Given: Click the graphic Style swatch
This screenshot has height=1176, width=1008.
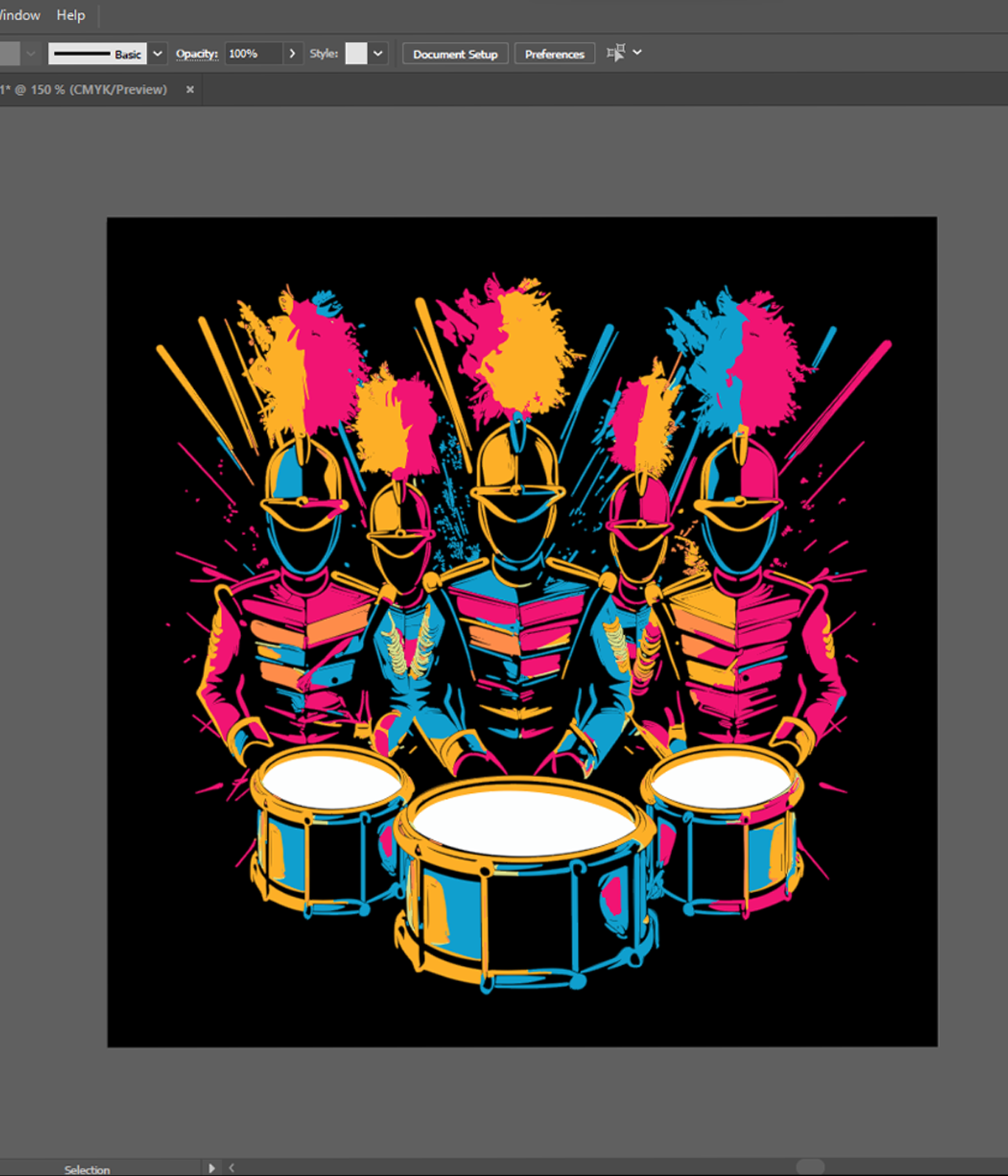Looking at the screenshot, I should coord(356,54).
